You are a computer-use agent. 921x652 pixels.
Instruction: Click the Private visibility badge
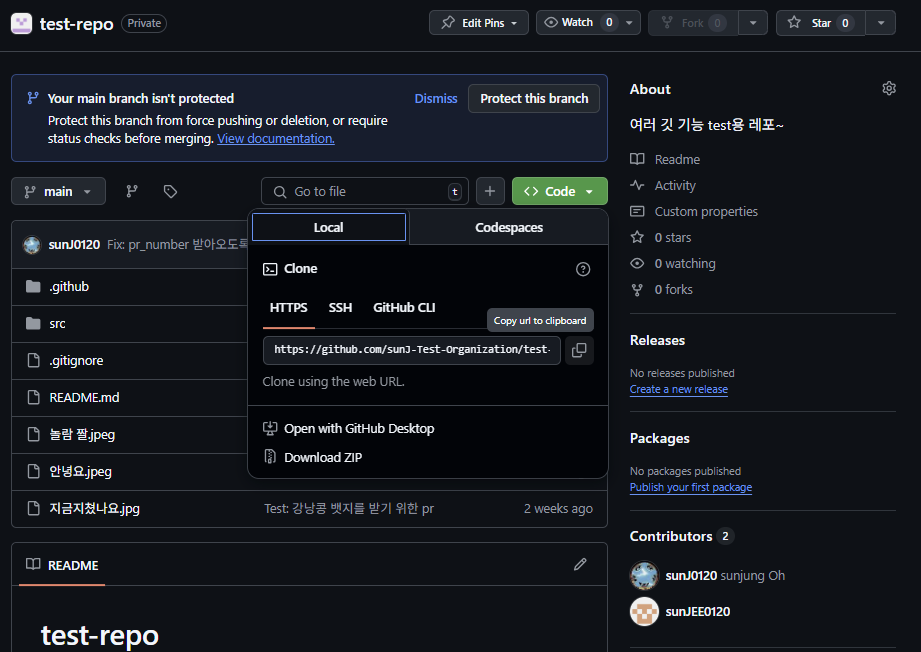pyautogui.click(x=144, y=23)
